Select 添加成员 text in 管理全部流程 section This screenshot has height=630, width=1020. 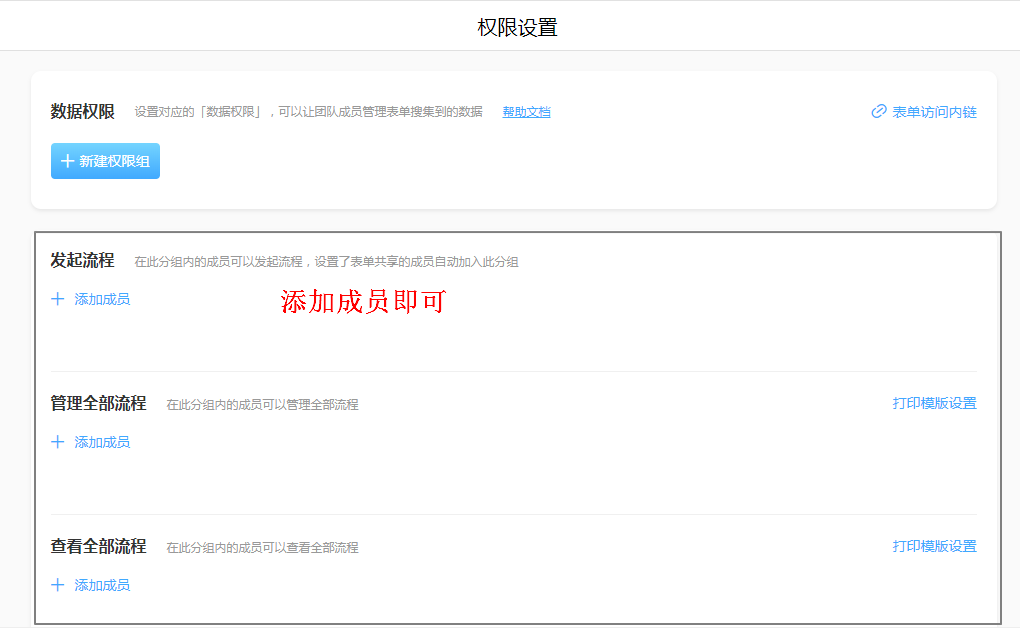(x=102, y=442)
